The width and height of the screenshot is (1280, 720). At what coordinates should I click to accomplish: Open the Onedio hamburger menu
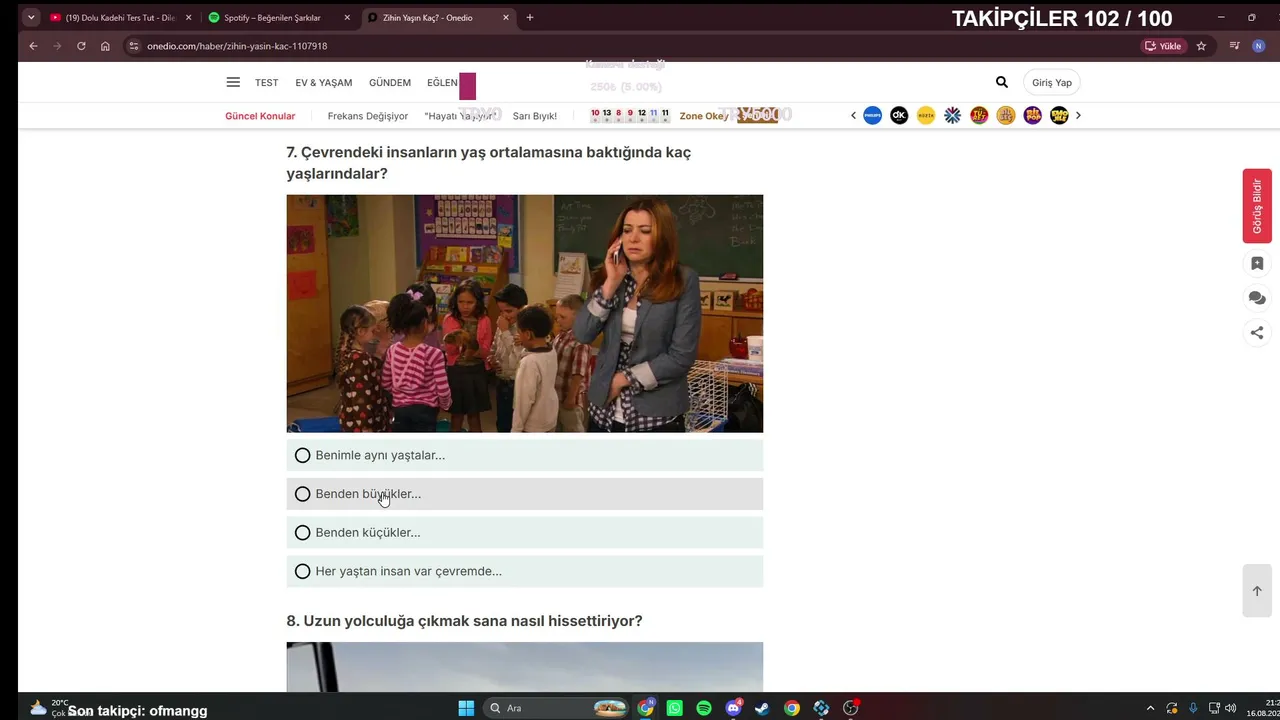click(x=233, y=83)
